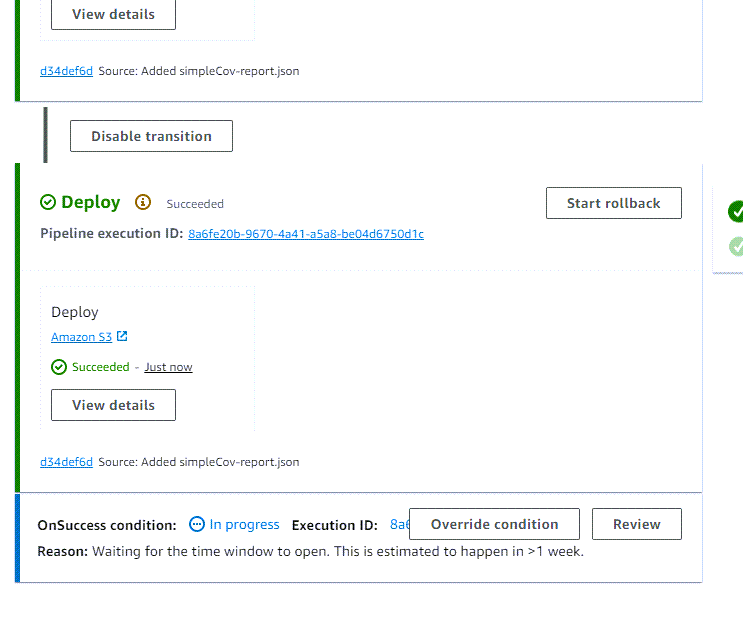Open the pipeline execution ID 8a6fe20b link

[305, 234]
